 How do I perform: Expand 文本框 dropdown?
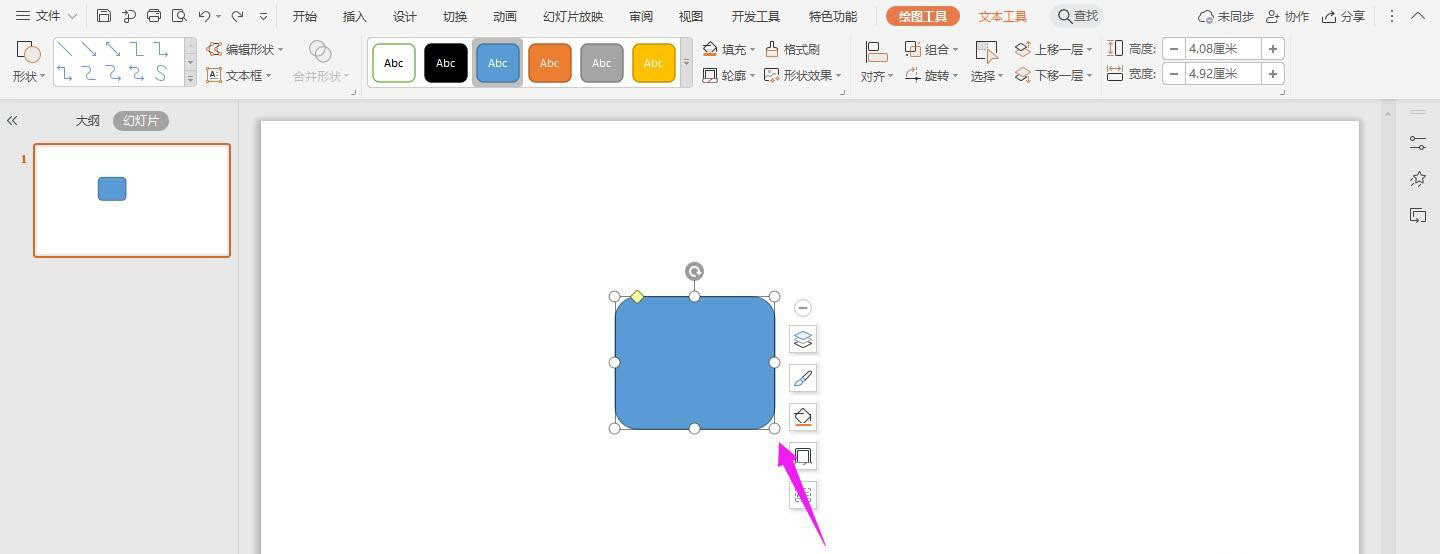click(269, 75)
